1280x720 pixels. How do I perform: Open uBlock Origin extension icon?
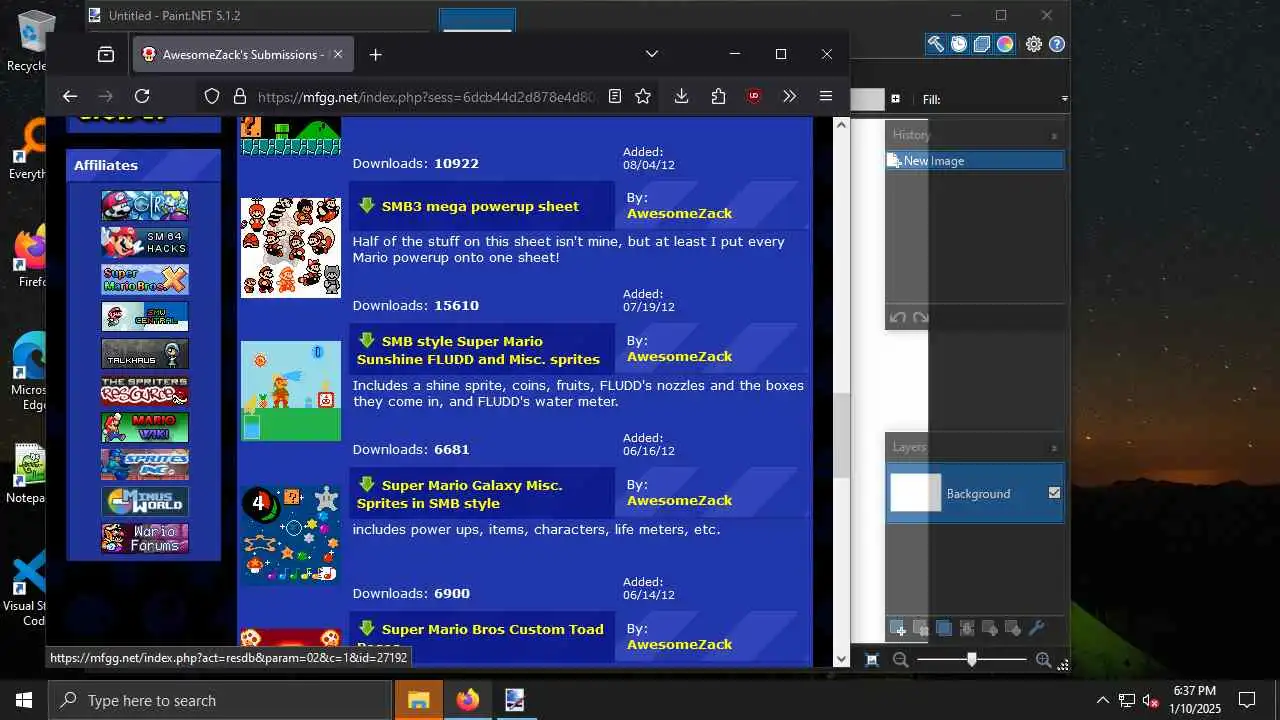(x=754, y=96)
